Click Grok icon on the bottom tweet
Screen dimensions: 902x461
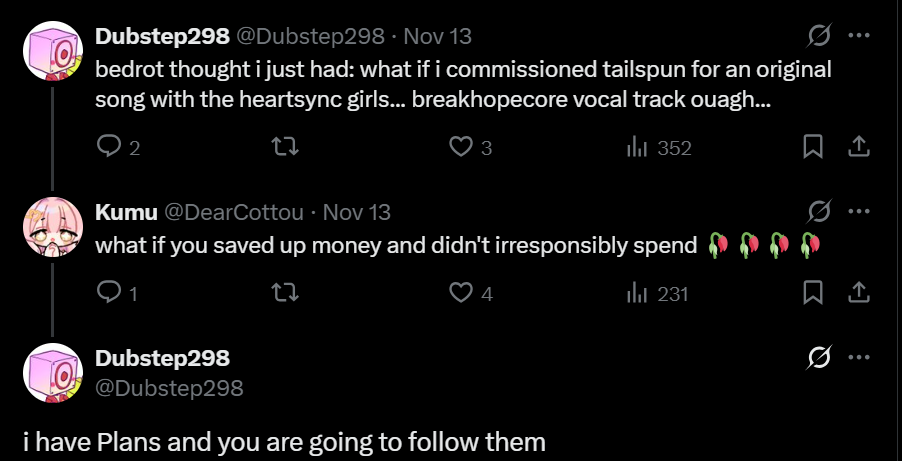click(x=818, y=358)
